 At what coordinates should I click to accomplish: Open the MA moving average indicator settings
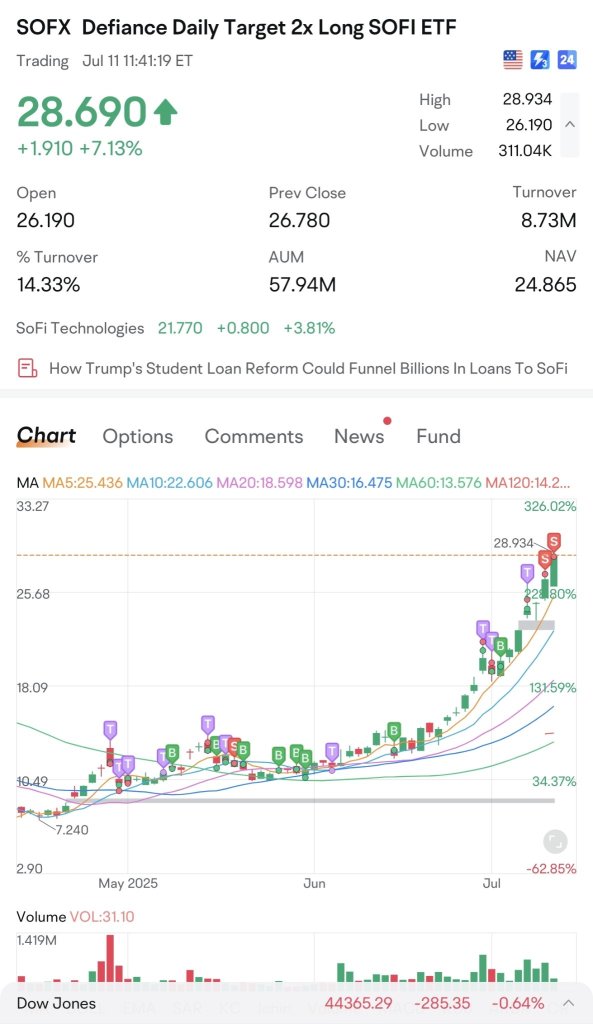[27, 483]
